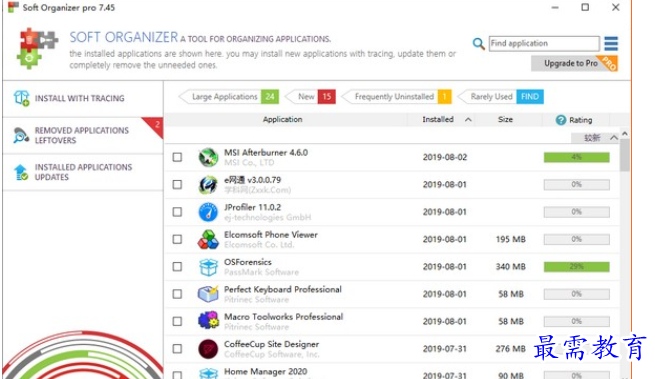Click the e网通 0% rating bar
Viewport: 655px width, 379px height.
point(576,185)
